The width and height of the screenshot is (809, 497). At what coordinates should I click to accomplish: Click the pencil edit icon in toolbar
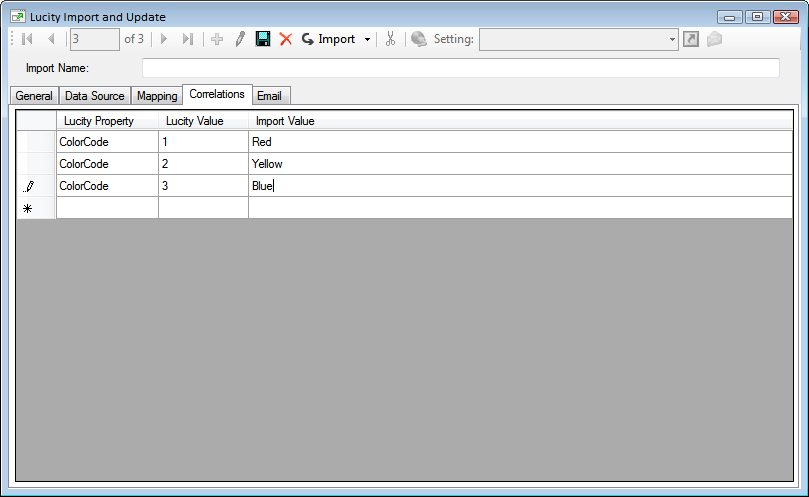(x=240, y=39)
